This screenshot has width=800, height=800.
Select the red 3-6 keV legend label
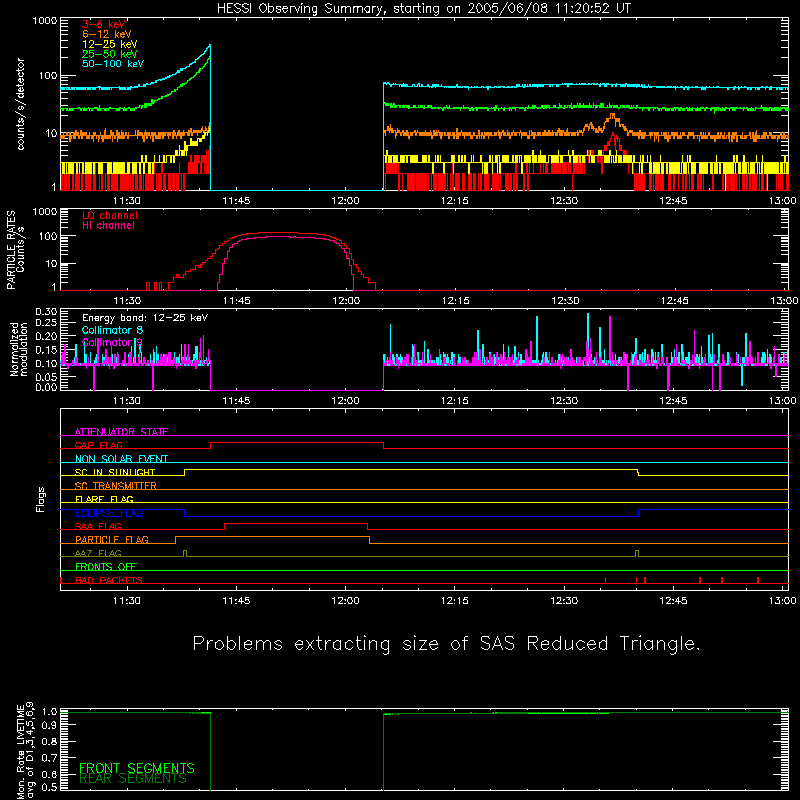point(103,24)
